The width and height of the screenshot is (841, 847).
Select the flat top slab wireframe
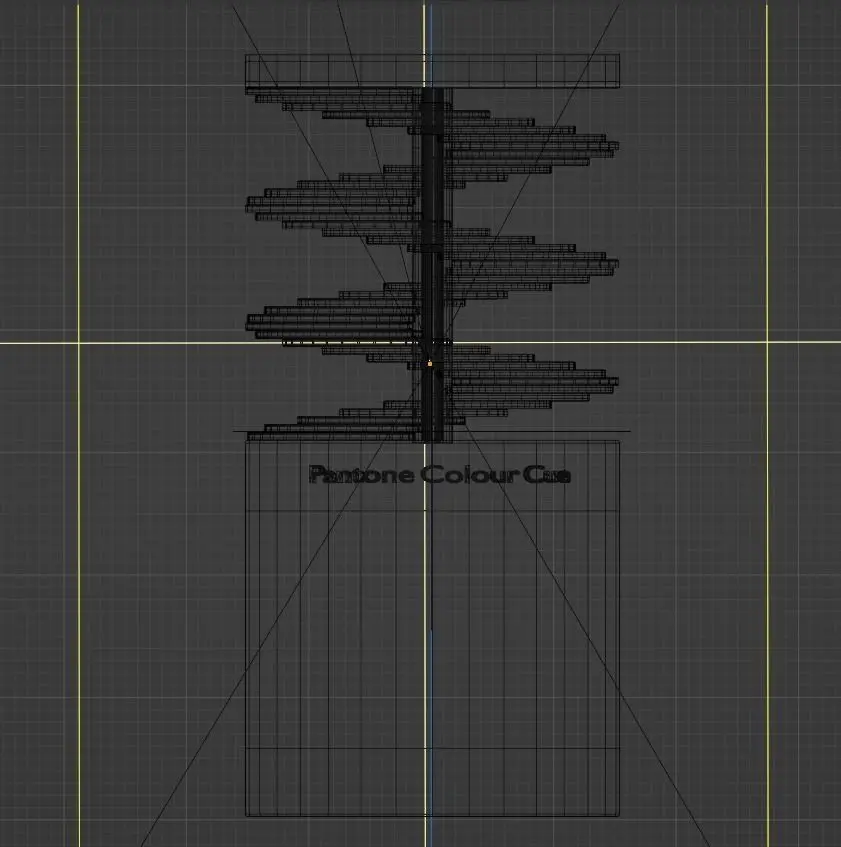click(x=432, y=71)
